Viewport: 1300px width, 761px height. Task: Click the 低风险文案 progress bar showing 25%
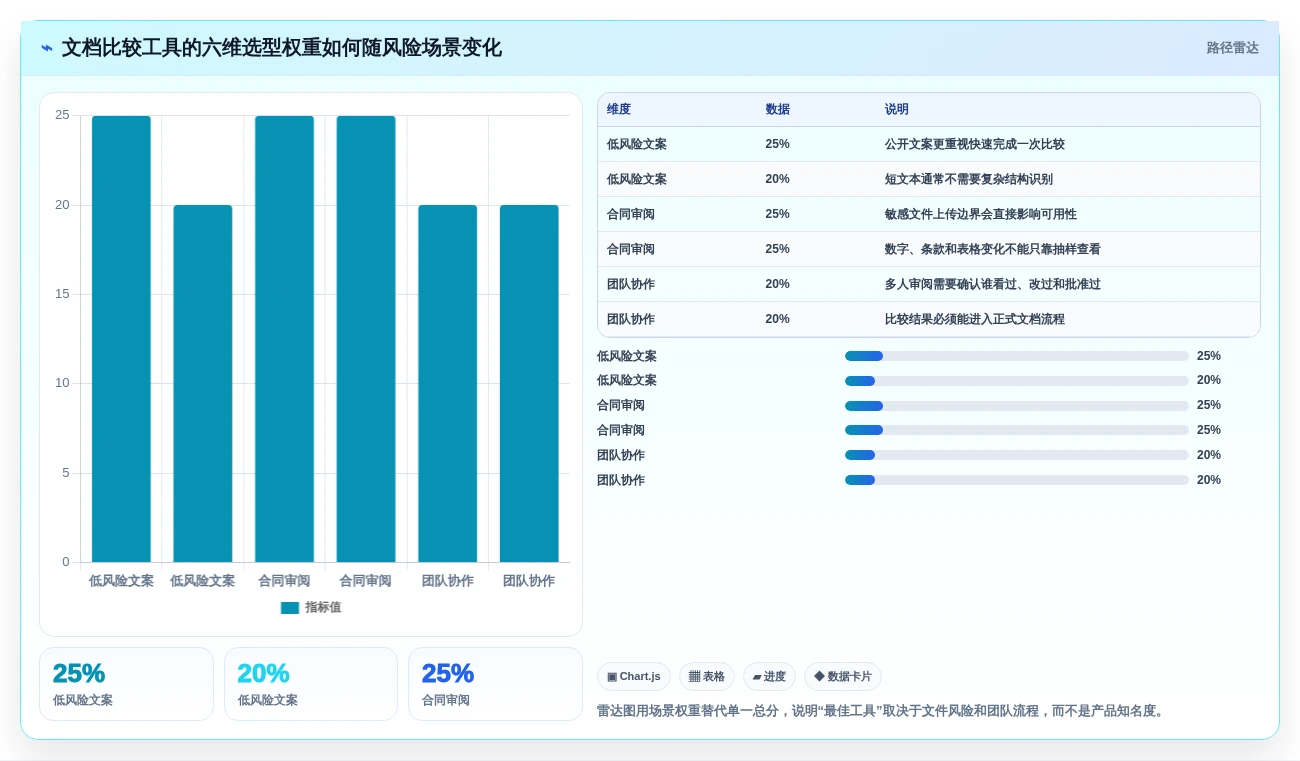[x=1017, y=356]
